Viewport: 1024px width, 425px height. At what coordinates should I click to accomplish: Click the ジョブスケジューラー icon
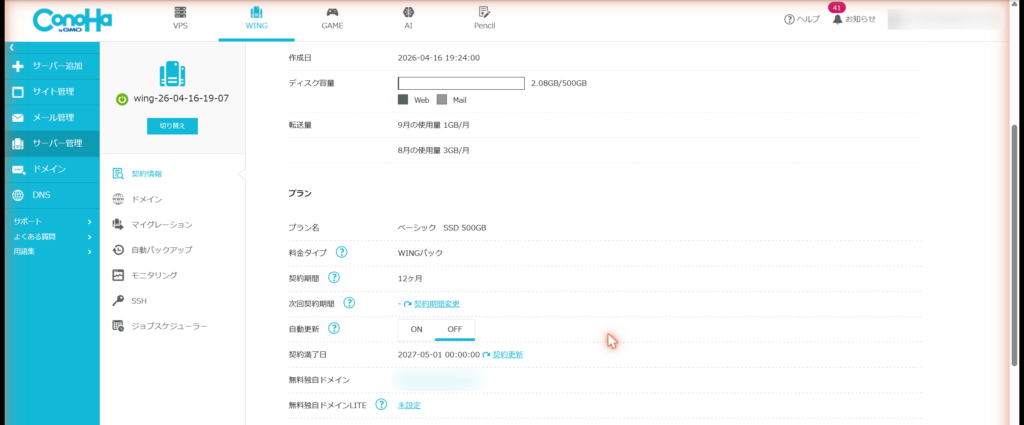[x=118, y=326]
